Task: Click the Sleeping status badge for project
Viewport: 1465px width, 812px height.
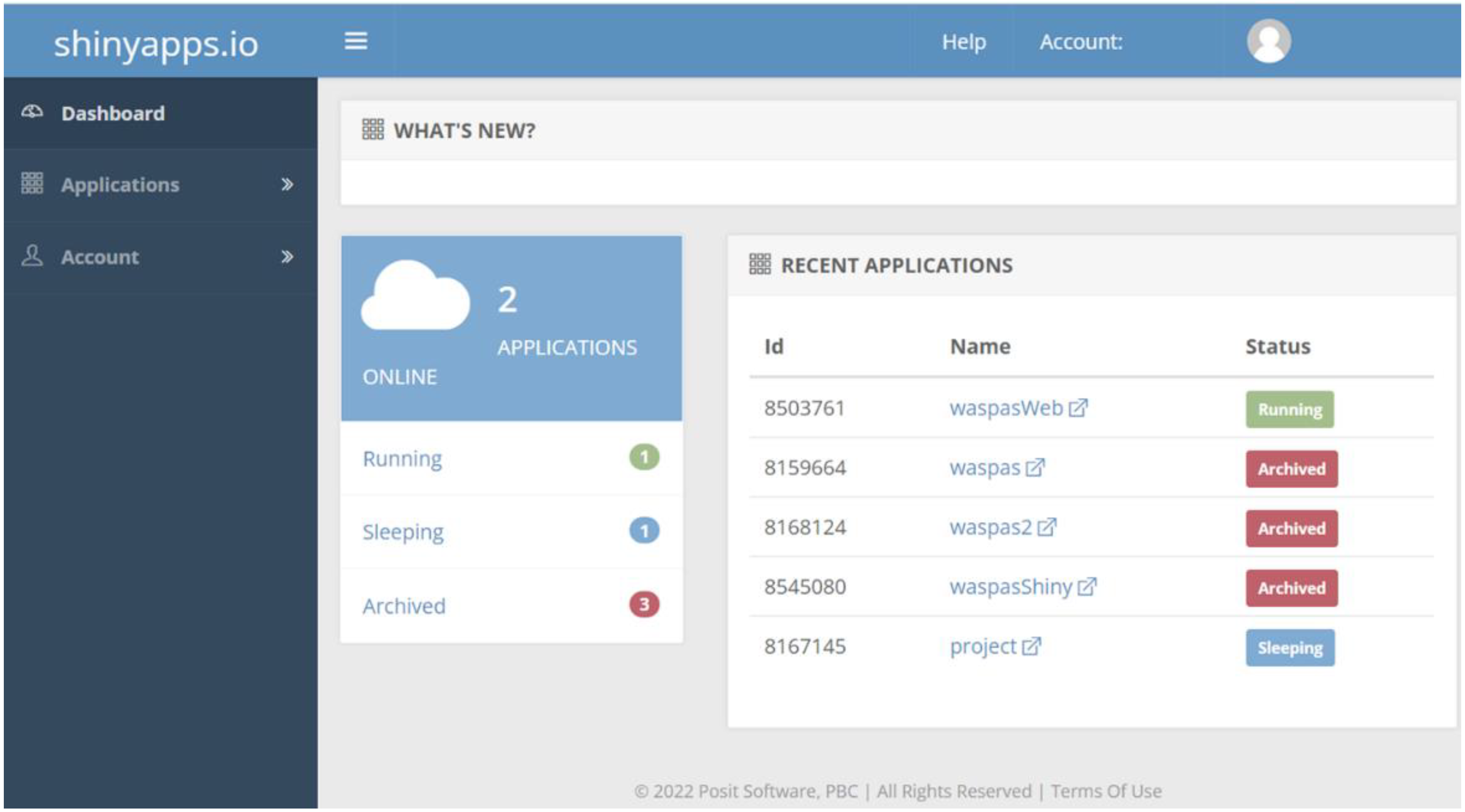Action: [1289, 648]
